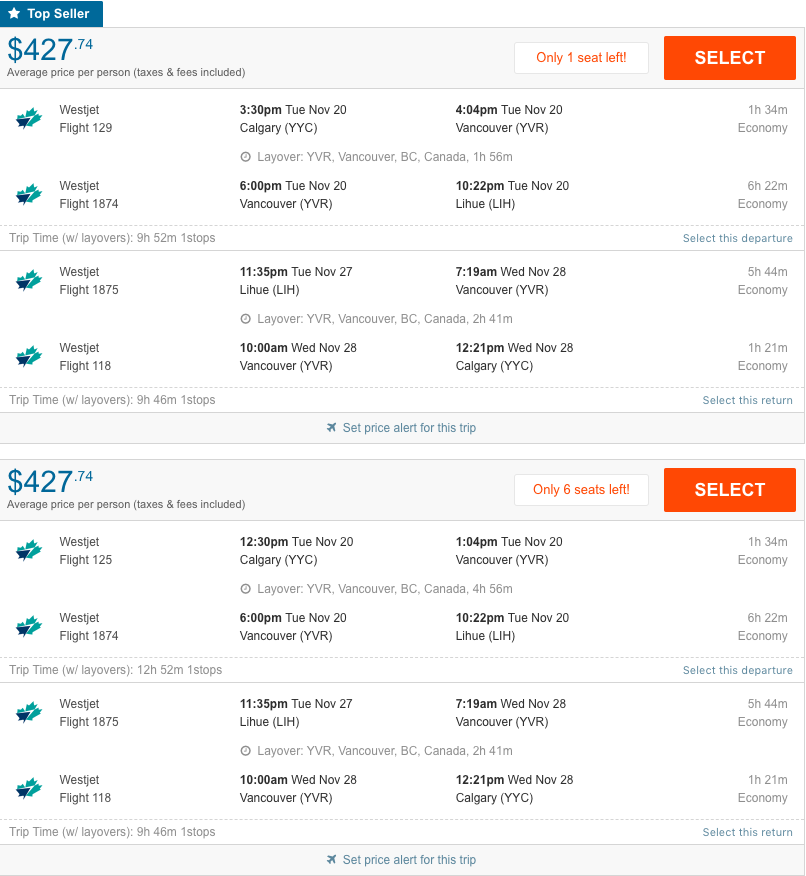Click the clock icon beside 1h 56m layover
806x876 pixels.
245,157
